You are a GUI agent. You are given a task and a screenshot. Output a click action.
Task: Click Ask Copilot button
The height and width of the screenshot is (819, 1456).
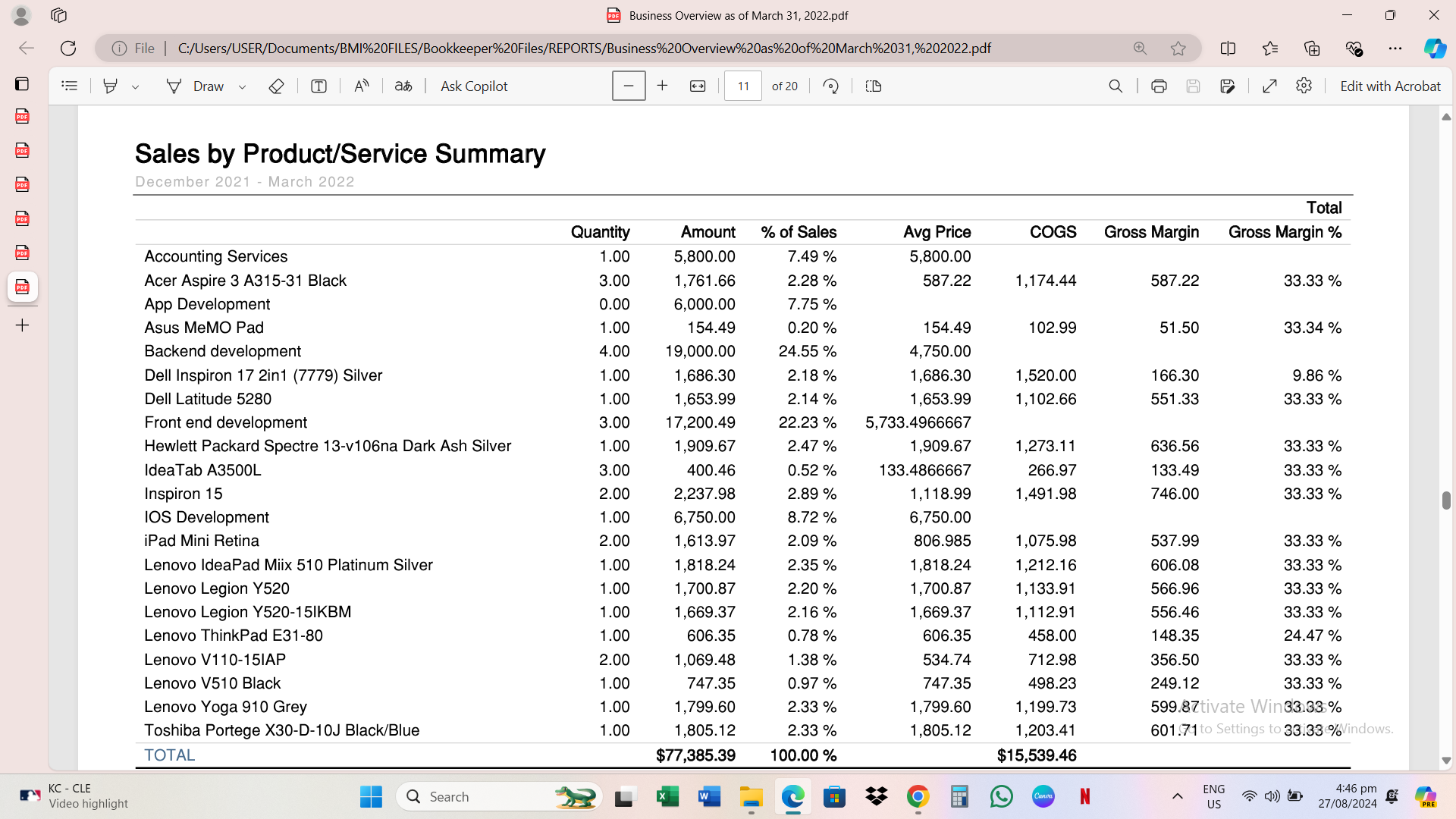click(474, 86)
